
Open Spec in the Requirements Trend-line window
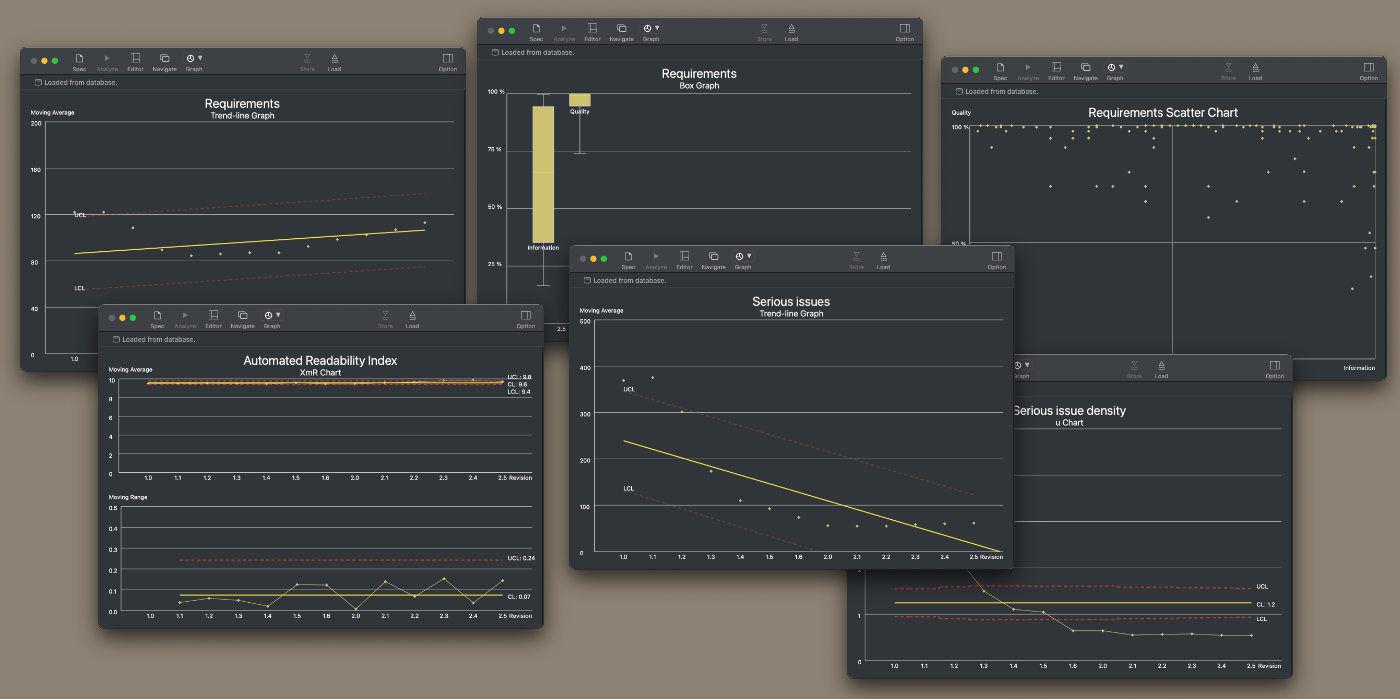[x=79, y=62]
